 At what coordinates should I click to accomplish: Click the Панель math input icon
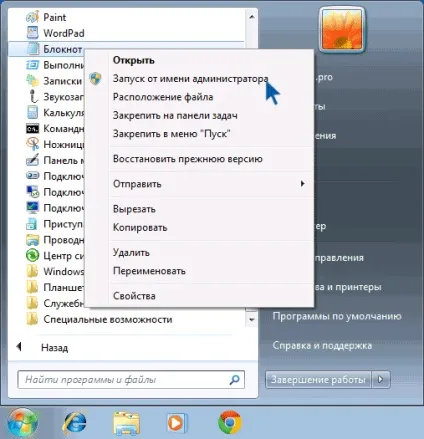click(32, 160)
